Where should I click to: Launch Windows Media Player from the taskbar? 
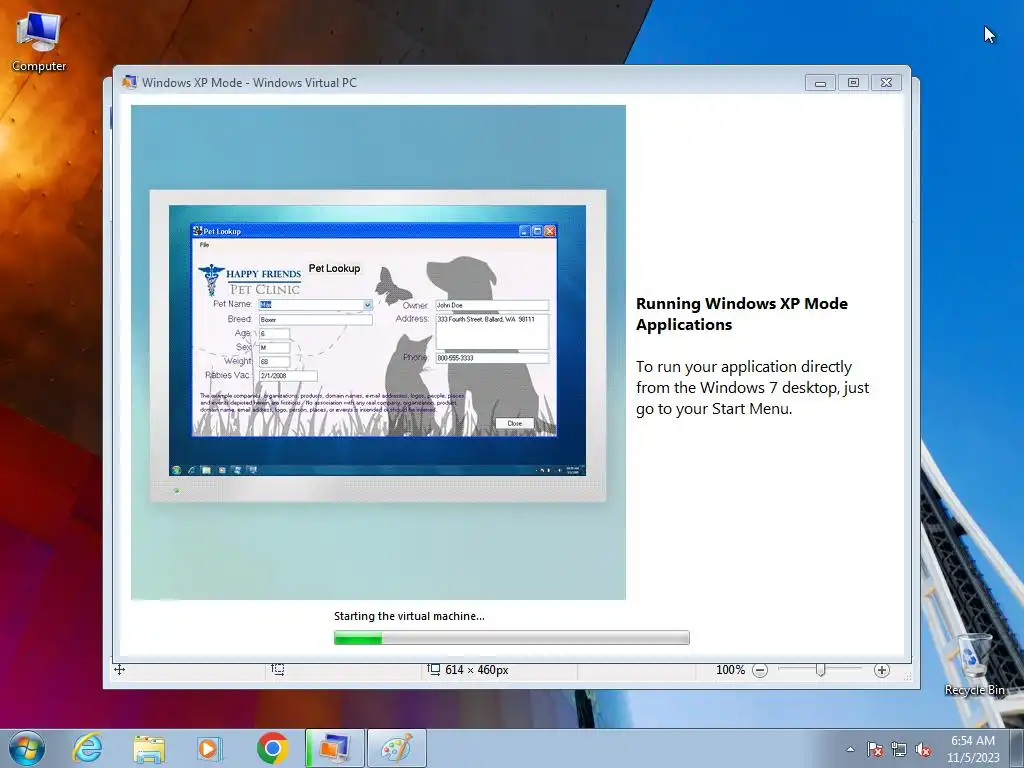[210, 748]
